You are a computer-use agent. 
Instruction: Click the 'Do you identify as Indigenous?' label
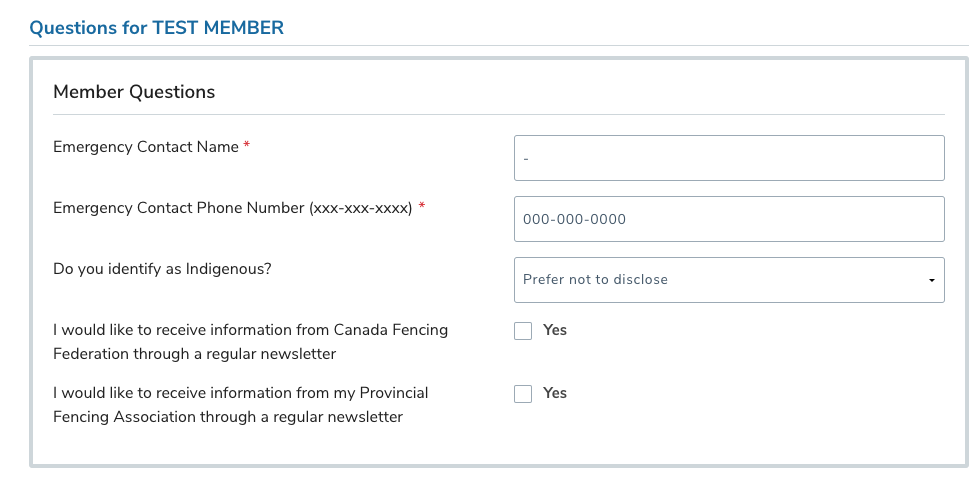[x=162, y=269]
